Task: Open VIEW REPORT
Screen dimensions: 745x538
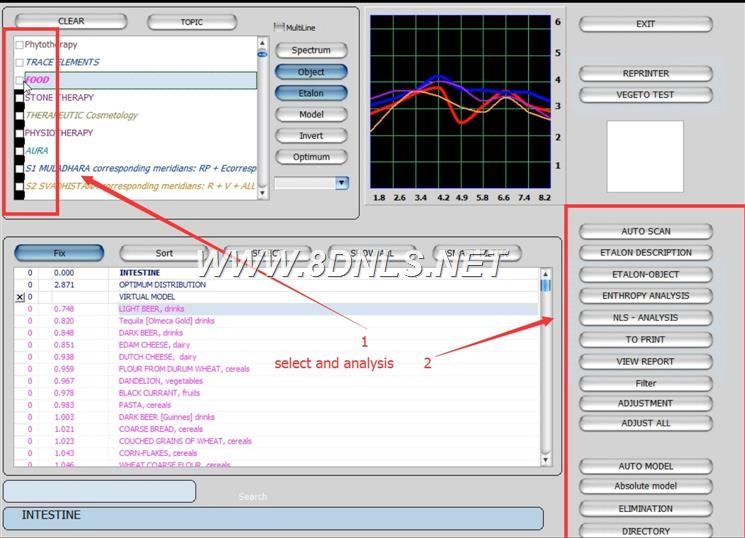Action: pos(645,361)
